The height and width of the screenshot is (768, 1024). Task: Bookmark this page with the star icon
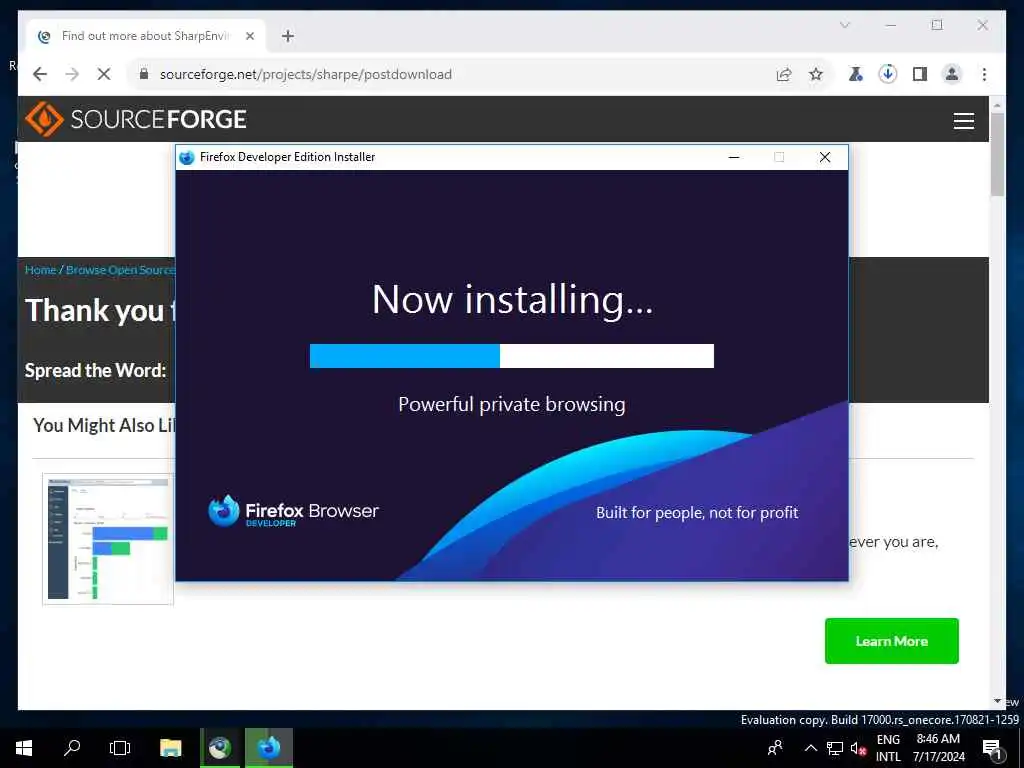click(x=816, y=74)
